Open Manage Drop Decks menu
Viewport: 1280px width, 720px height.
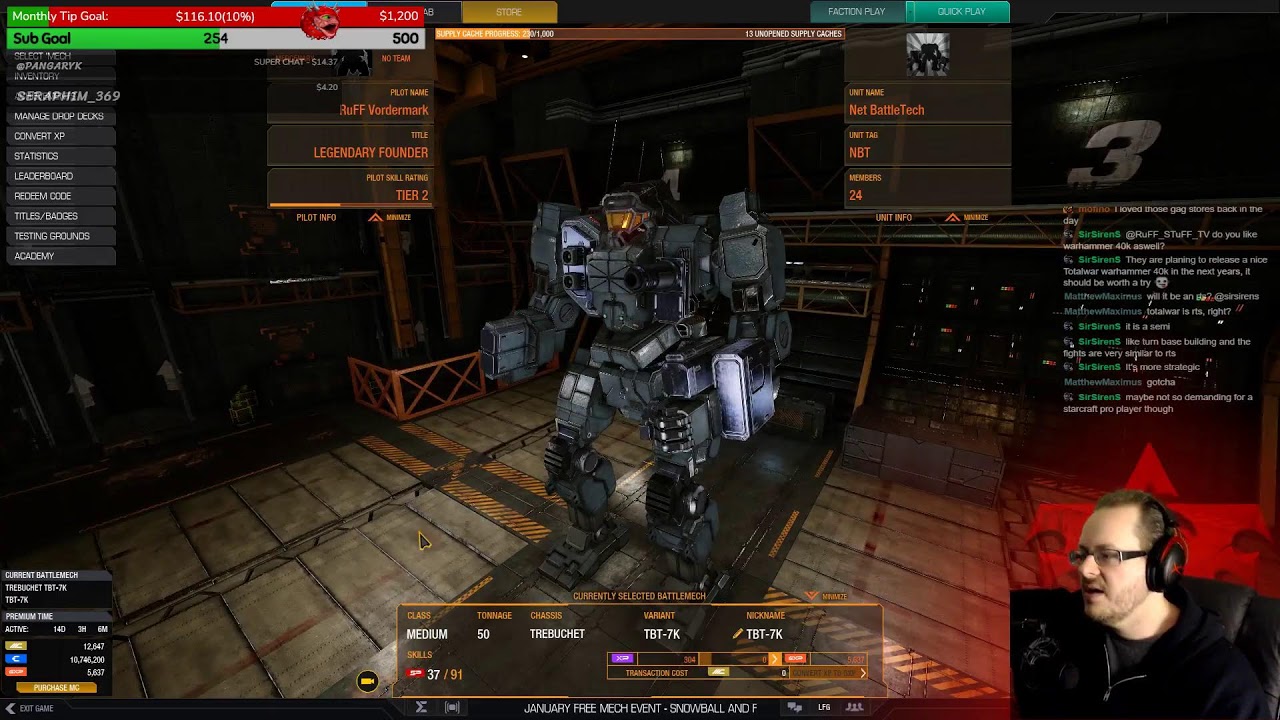[x=59, y=116]
